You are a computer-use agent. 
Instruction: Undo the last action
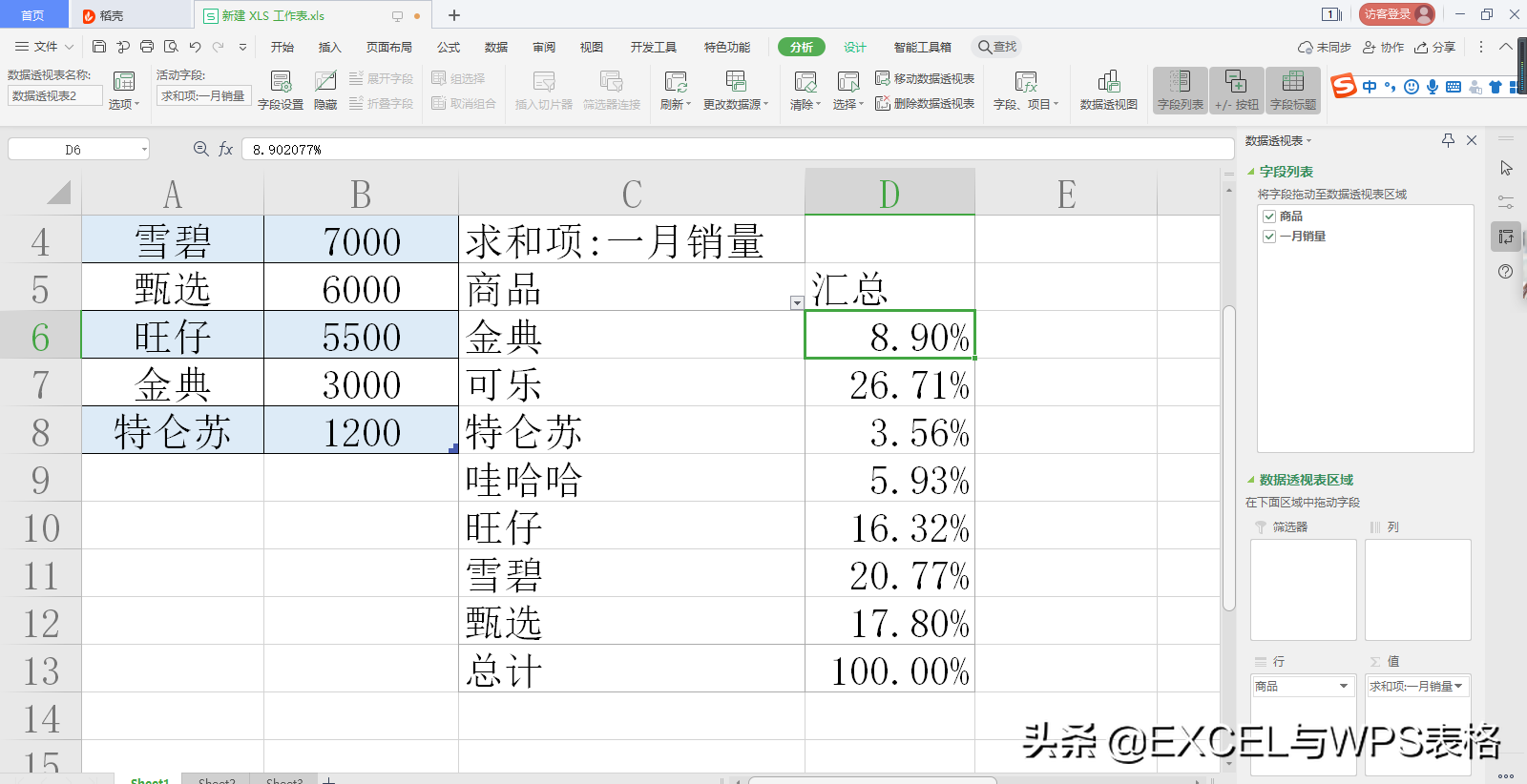pyautogui.click(x=195, y=47)
